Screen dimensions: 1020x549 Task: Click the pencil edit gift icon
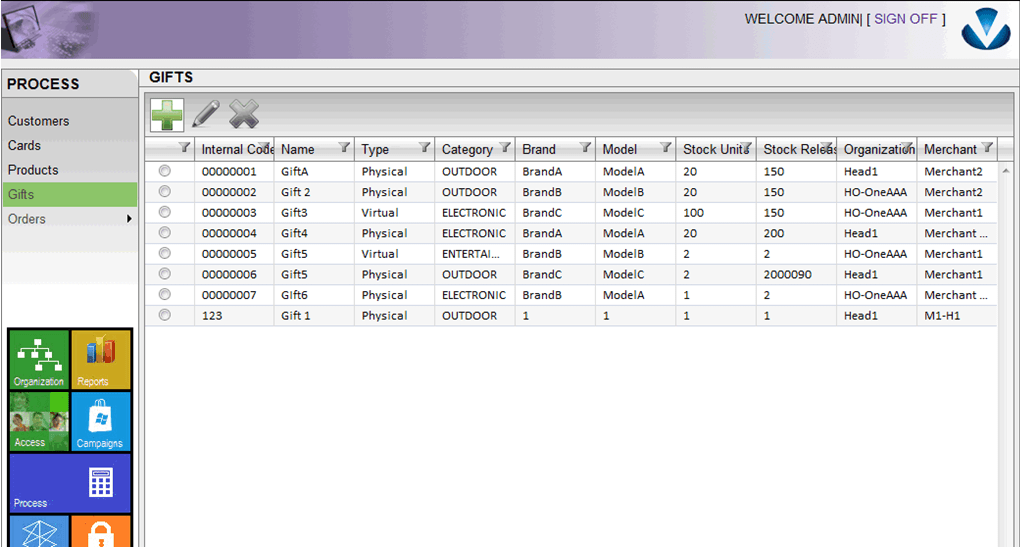pyautogui.click(x=205, y=114)
